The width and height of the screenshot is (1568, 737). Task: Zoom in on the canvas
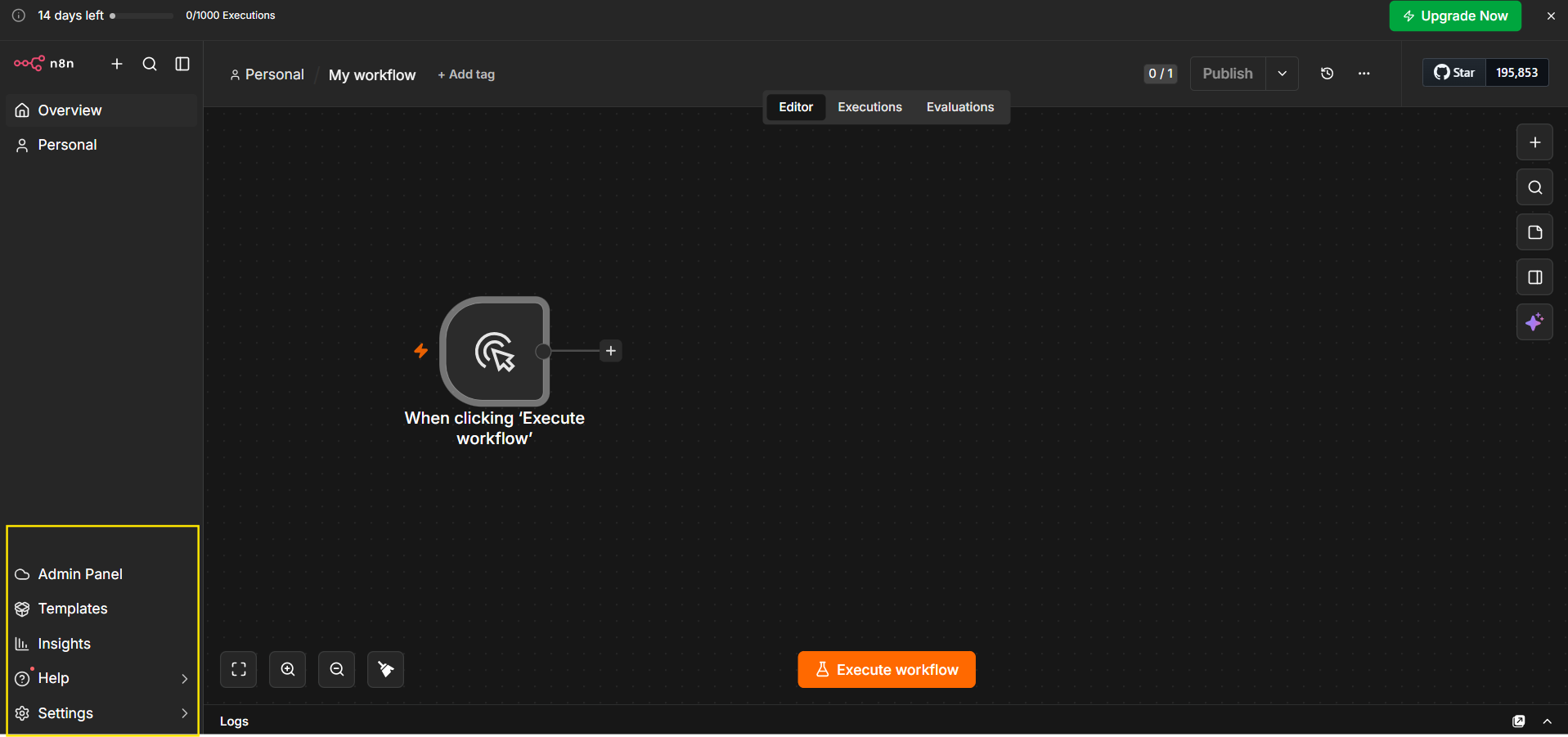pos(288,669)
